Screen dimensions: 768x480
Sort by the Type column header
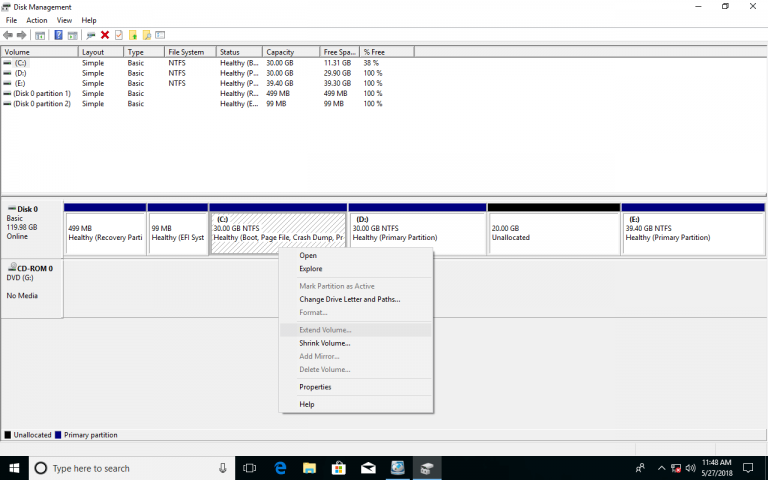[144, 52]
